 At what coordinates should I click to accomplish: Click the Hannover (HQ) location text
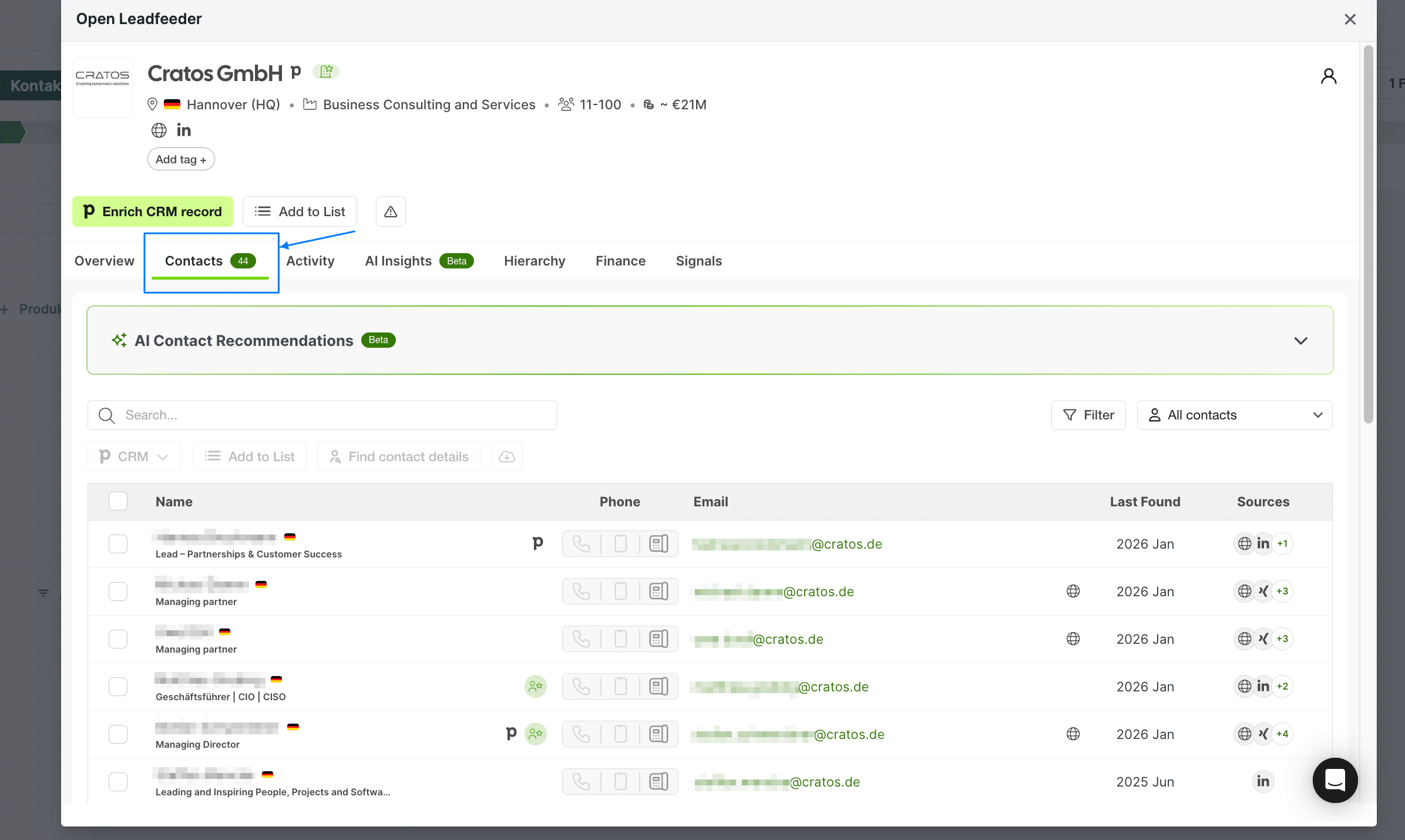pyautogui.click(x=233, y=105)
